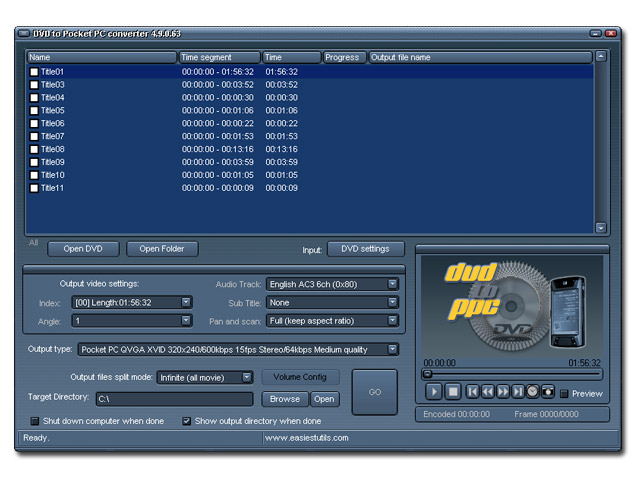Viewport: 640px width, 480px height.
Task: Enable the Title06 checkbox
Action: [34, 124]
